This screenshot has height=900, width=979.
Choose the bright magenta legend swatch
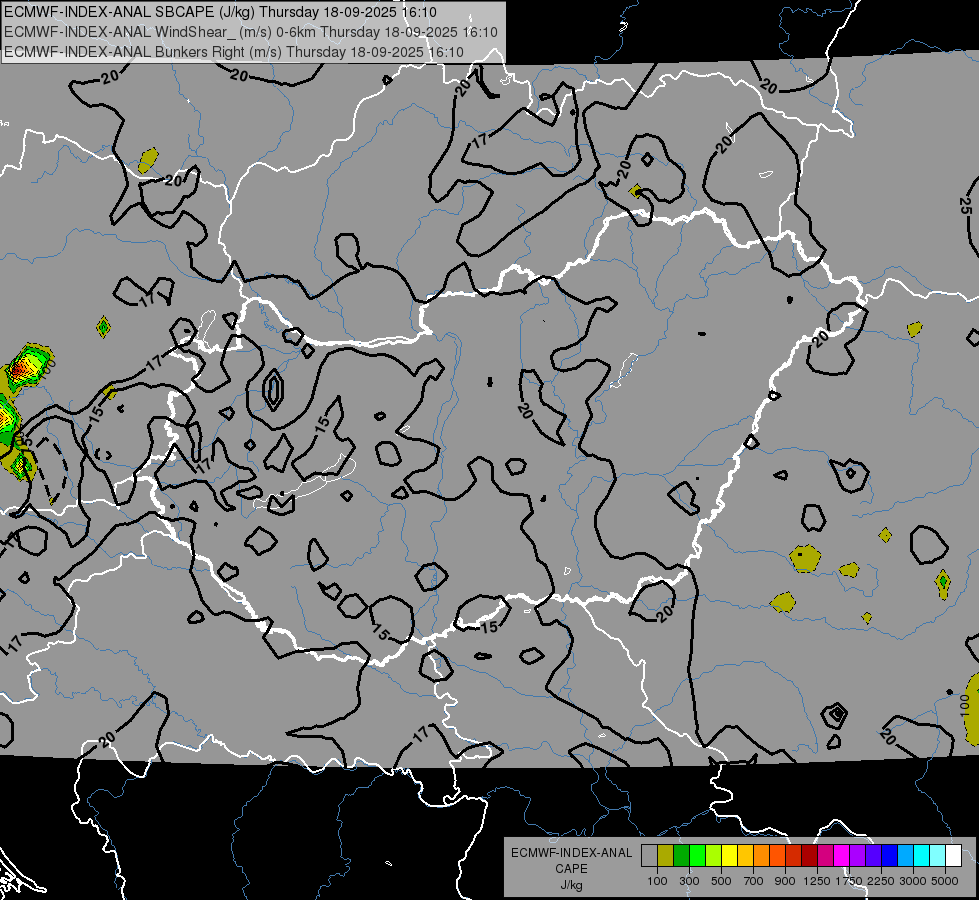pos(841,856)
